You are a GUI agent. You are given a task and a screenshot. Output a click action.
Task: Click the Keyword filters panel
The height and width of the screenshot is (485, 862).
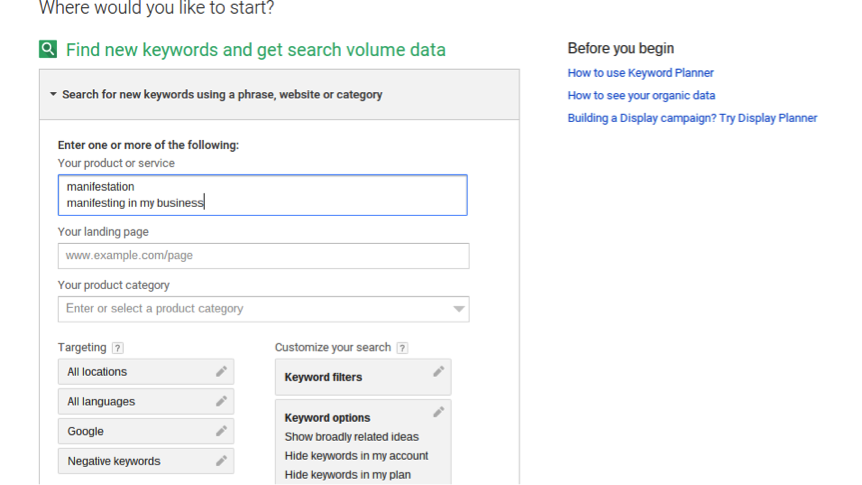click(363, 377)
